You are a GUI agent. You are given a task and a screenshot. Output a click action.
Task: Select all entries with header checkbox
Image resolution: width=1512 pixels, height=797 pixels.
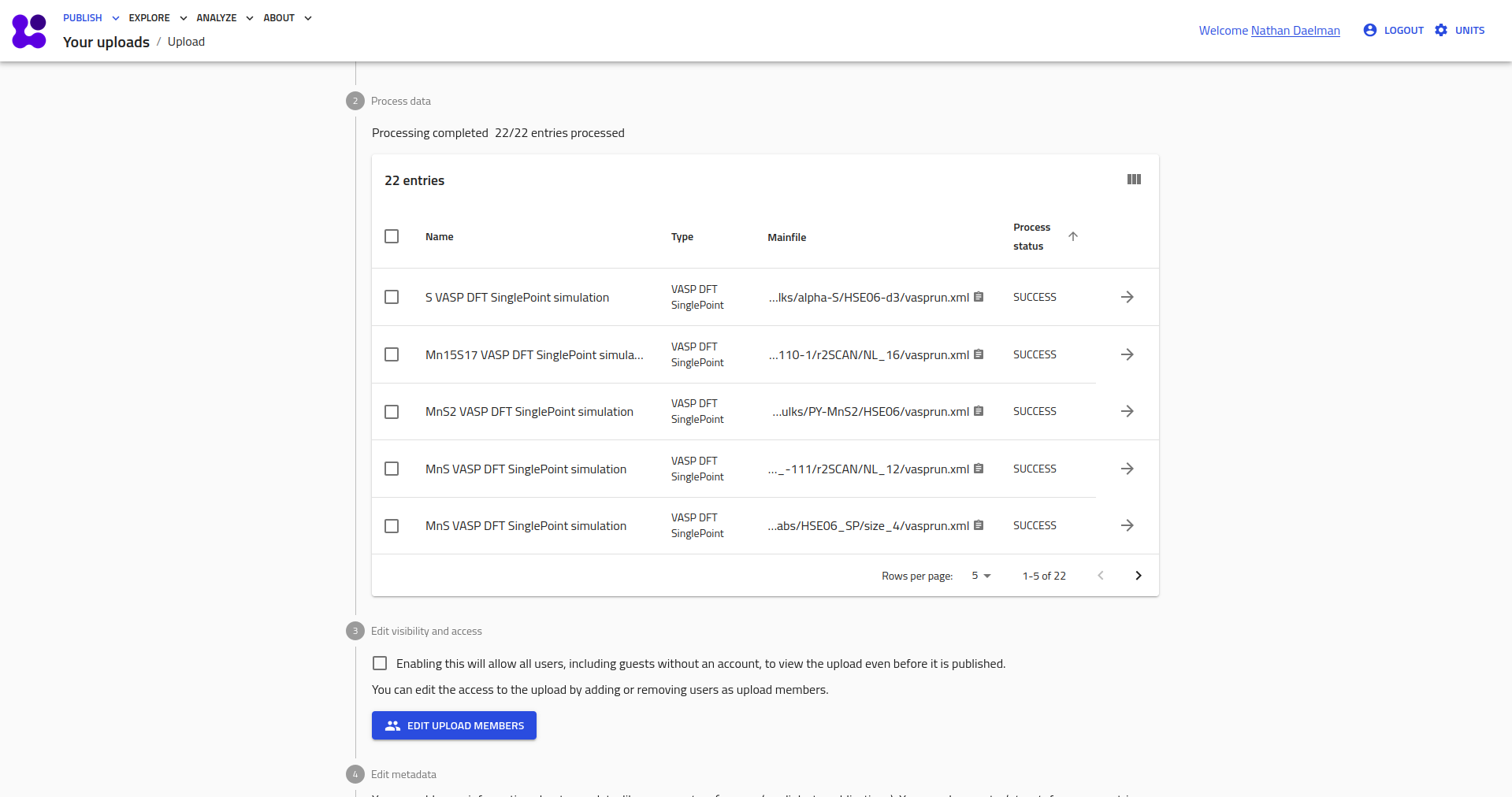pyautogui.click(x=392, y=236)
